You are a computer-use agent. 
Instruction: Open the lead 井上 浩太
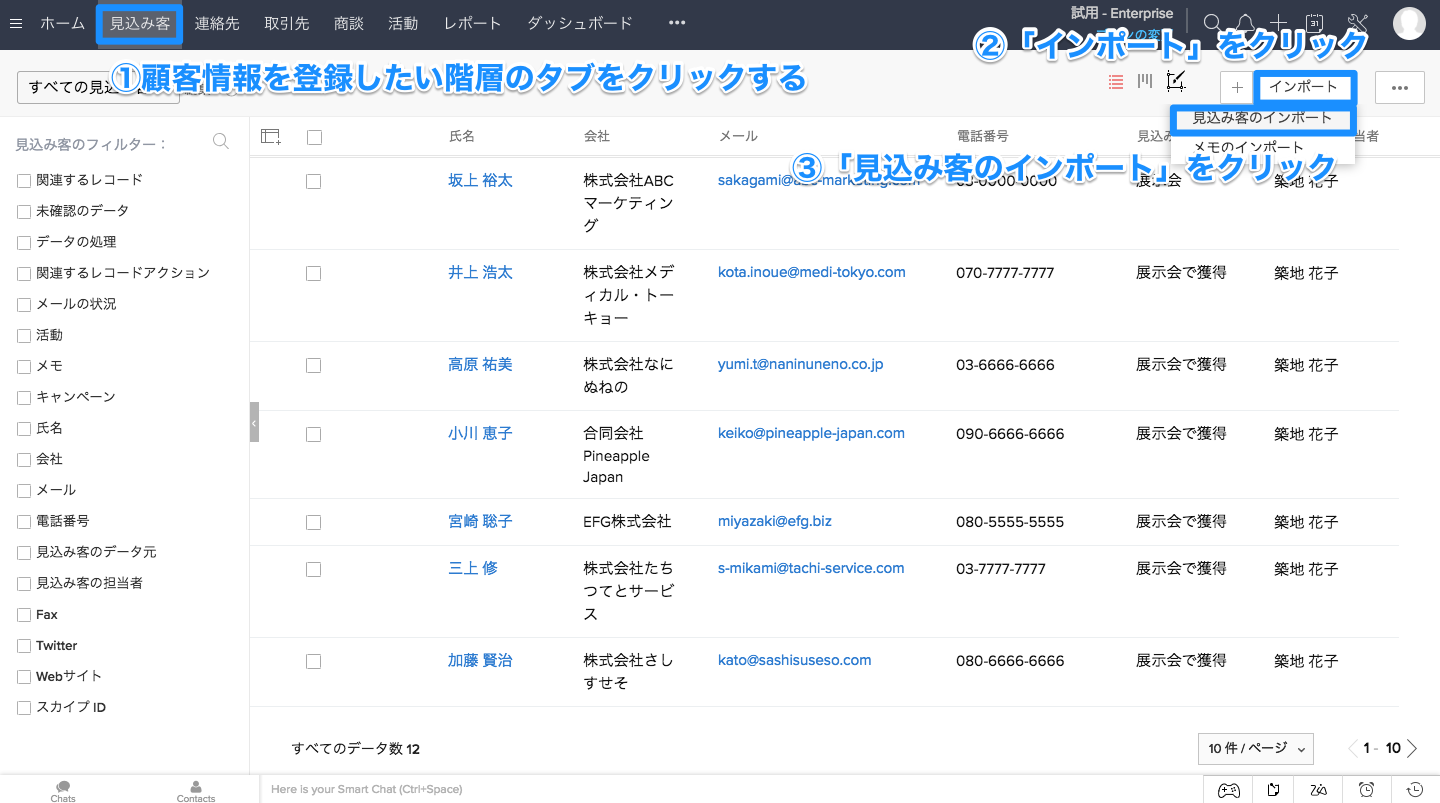pyautogui.click(x=480, y=272)
